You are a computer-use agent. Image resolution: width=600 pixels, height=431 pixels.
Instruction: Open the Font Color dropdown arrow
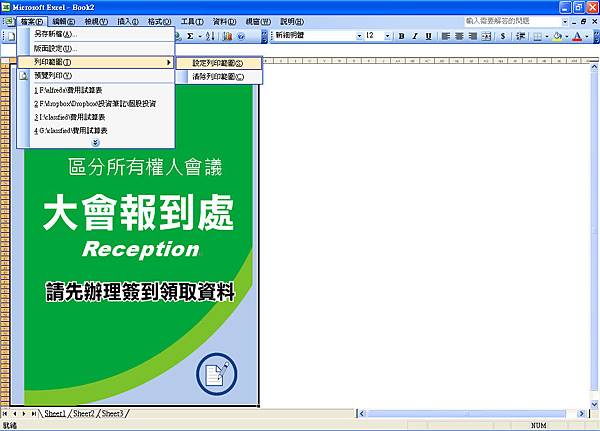tap(587, 36)
